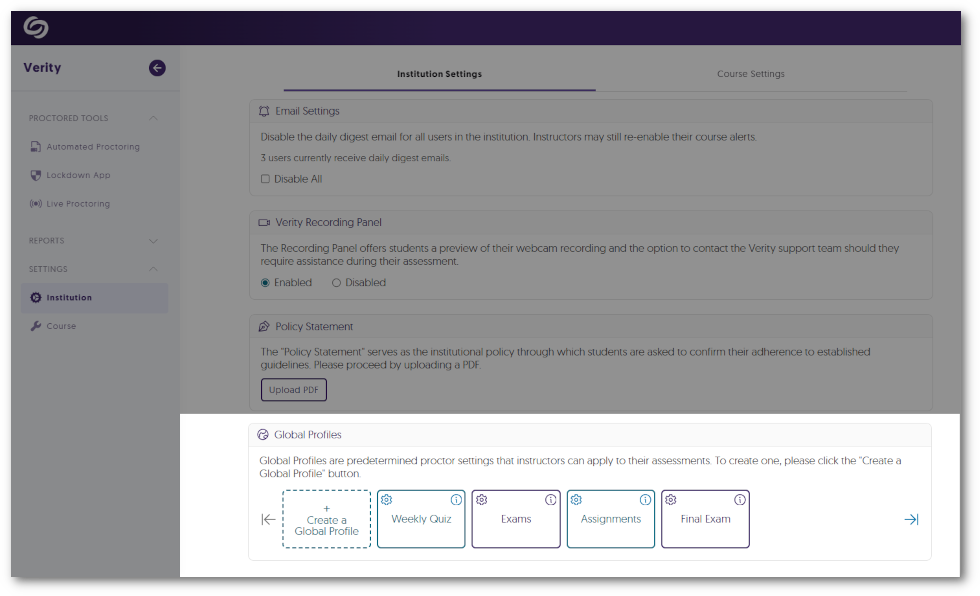This screenshot has width=980, height=596.
Task: Click the Global Profiles section icon
Action: [x=263, y=434]
